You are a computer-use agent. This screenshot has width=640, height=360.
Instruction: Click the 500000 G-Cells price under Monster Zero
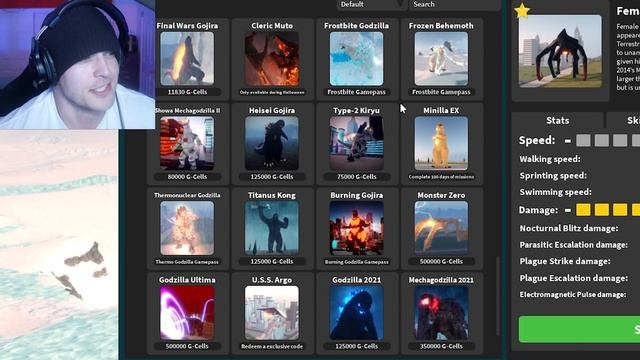[441, 262]
